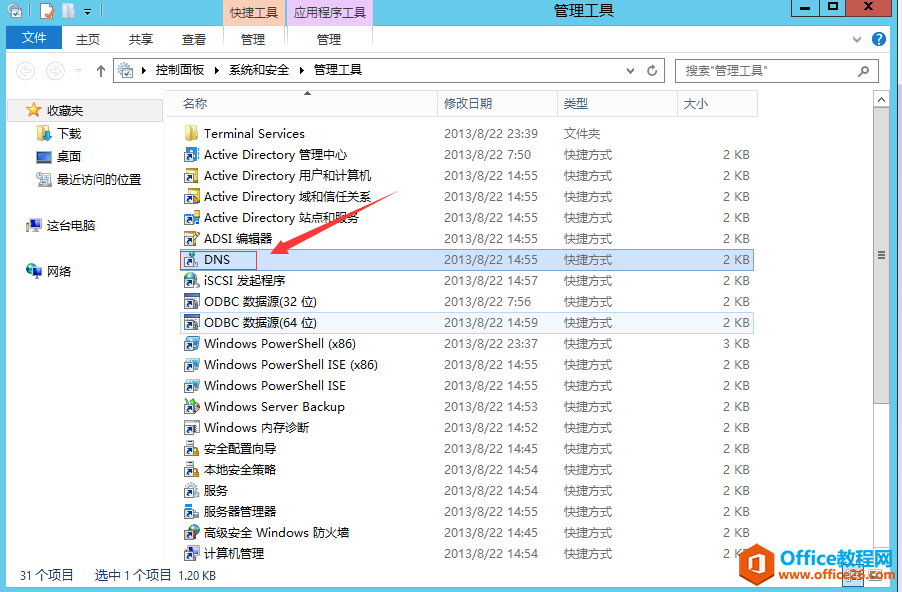Expand breadcrumb arrow after 控制面板
Image resolution: width=902 pixels, height=592 pixels.
pyautogui.click(x=216, y=70)
